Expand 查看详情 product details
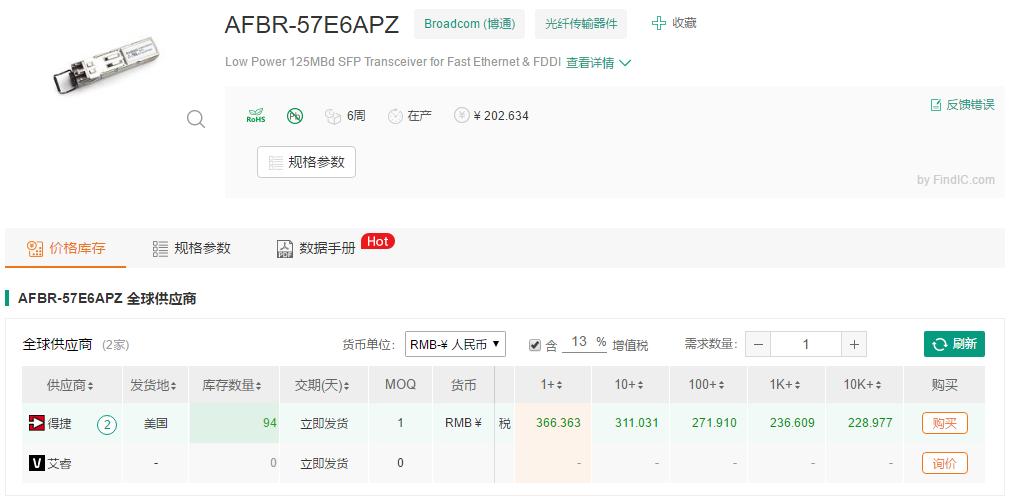Screen dimensions: 1011x503 click(x=598, y=63)
